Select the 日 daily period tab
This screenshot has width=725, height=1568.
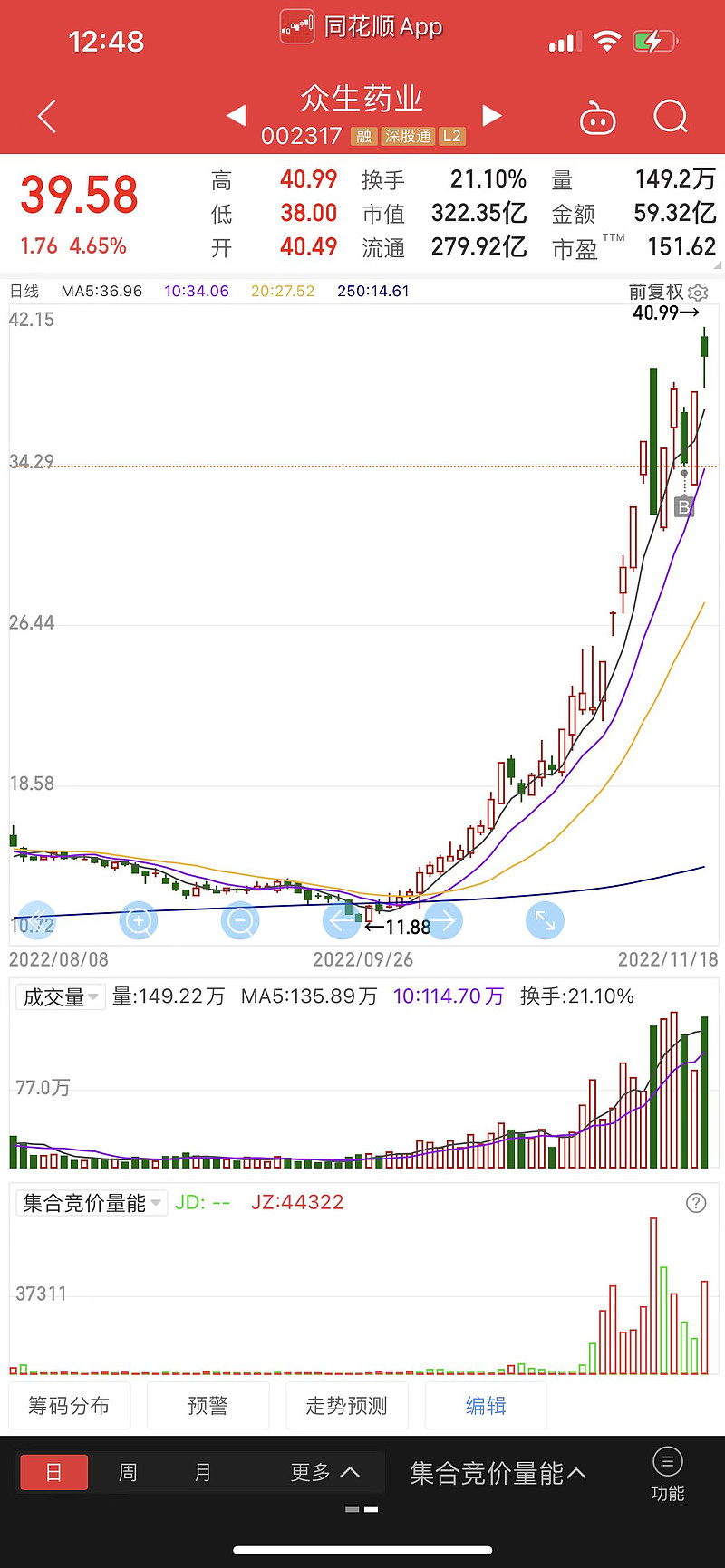[54, 1473]
